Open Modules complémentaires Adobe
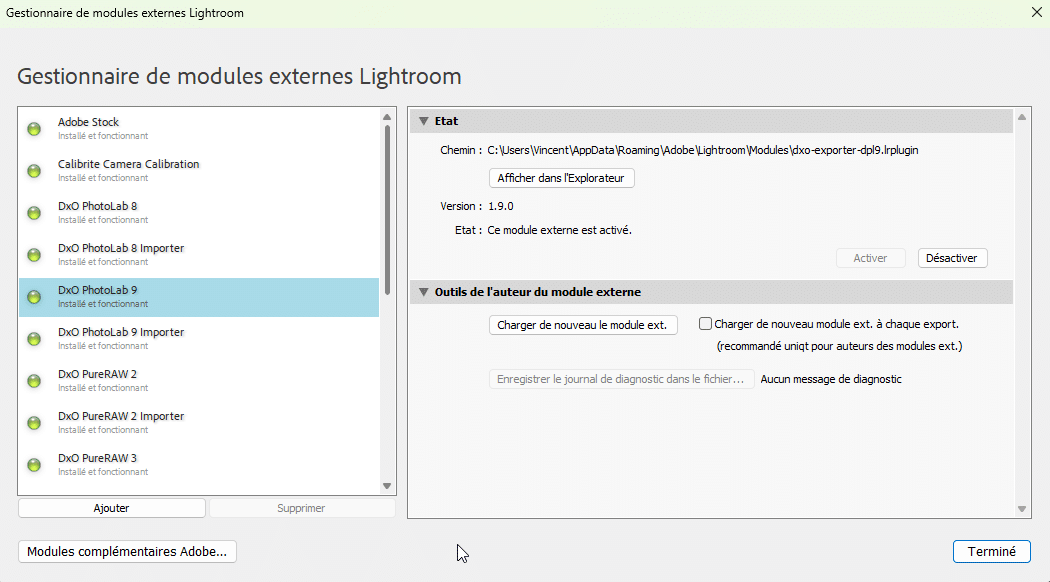Image resolution: width=1050 pixels, height=582 pixels. 127,551
